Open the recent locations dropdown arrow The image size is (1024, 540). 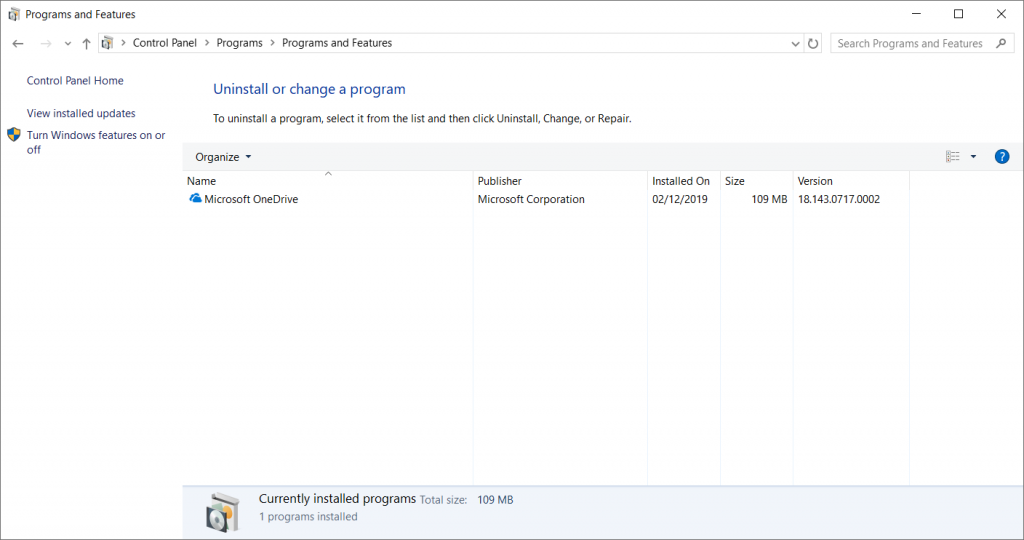coord(67,44)
